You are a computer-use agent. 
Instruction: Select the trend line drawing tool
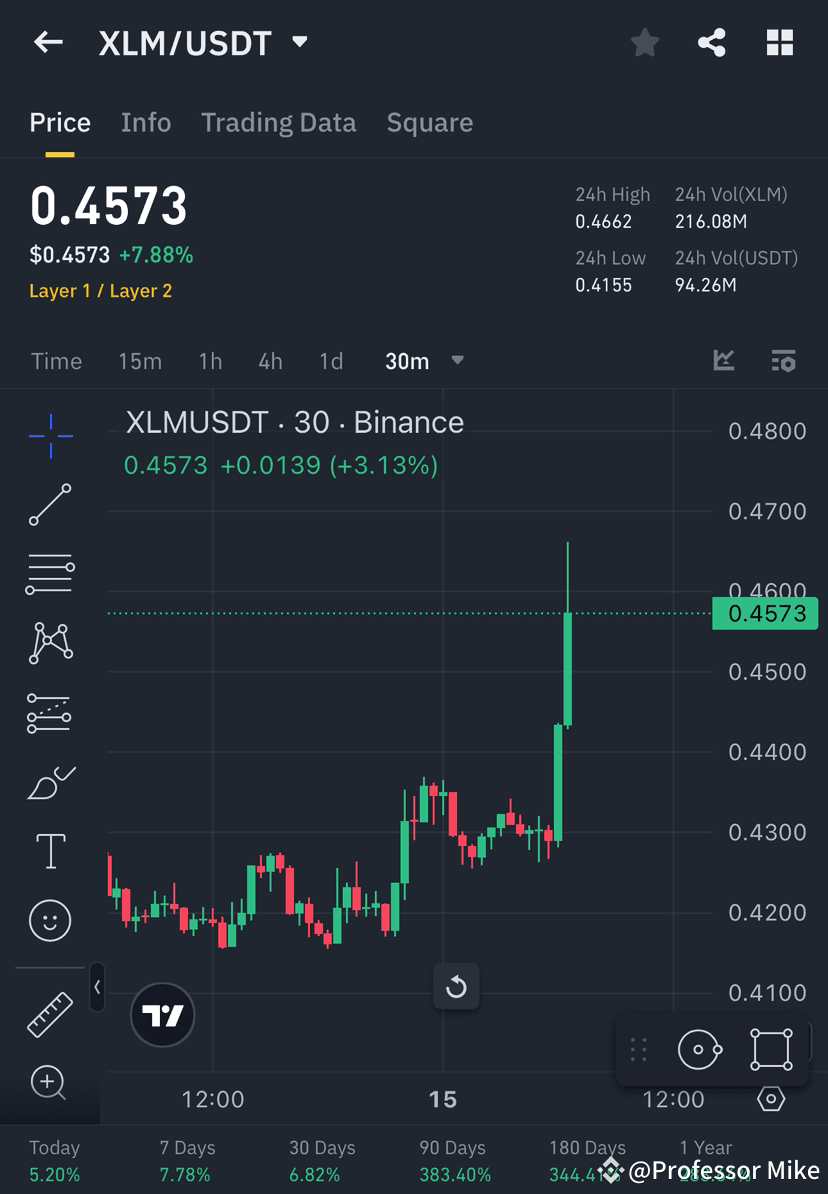[50, 505]
